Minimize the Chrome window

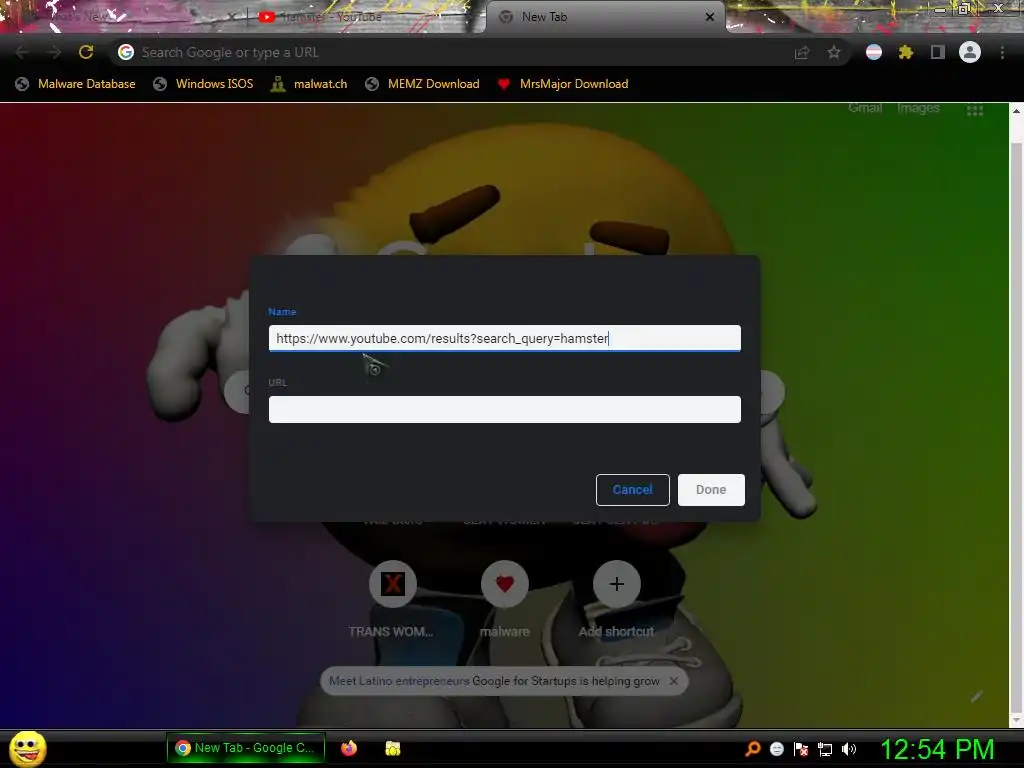click(940, 9)
